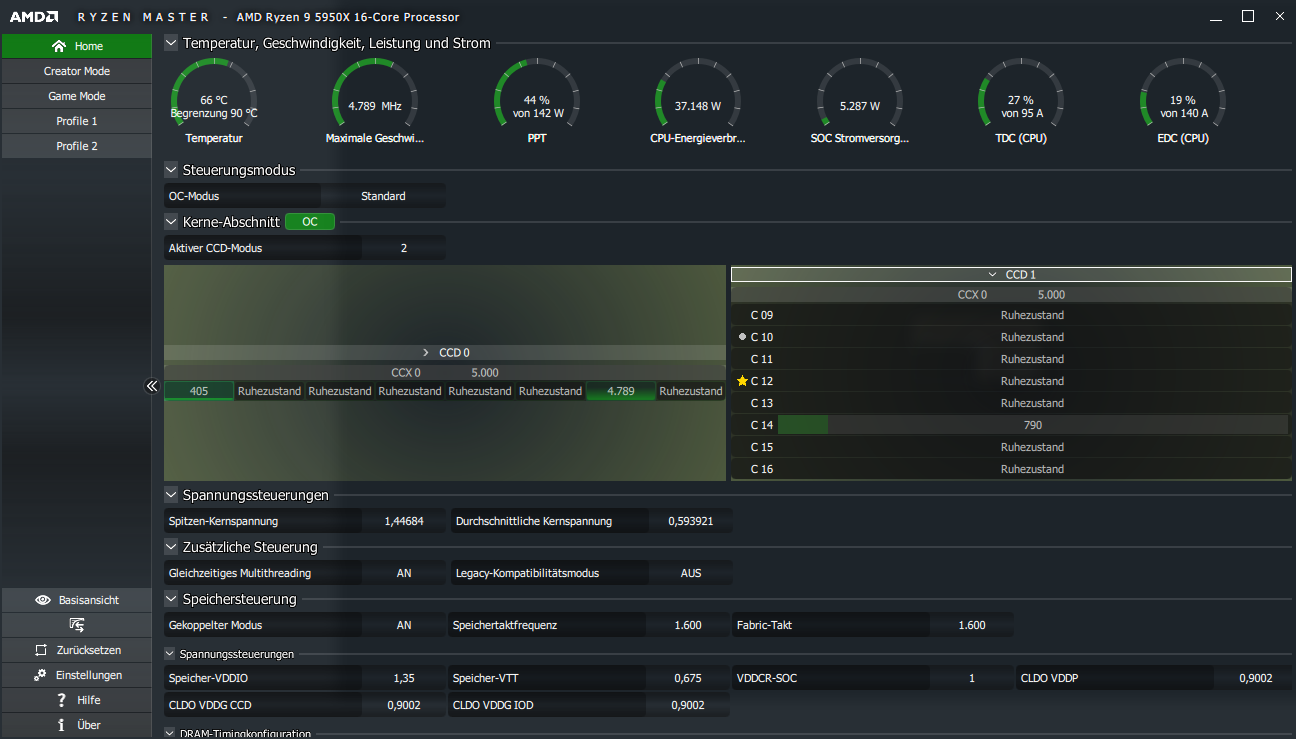This screenshot has width=1296, height=739.
Task: Click VDDCR-SOC value 1
Action: [x=972, y=678]
